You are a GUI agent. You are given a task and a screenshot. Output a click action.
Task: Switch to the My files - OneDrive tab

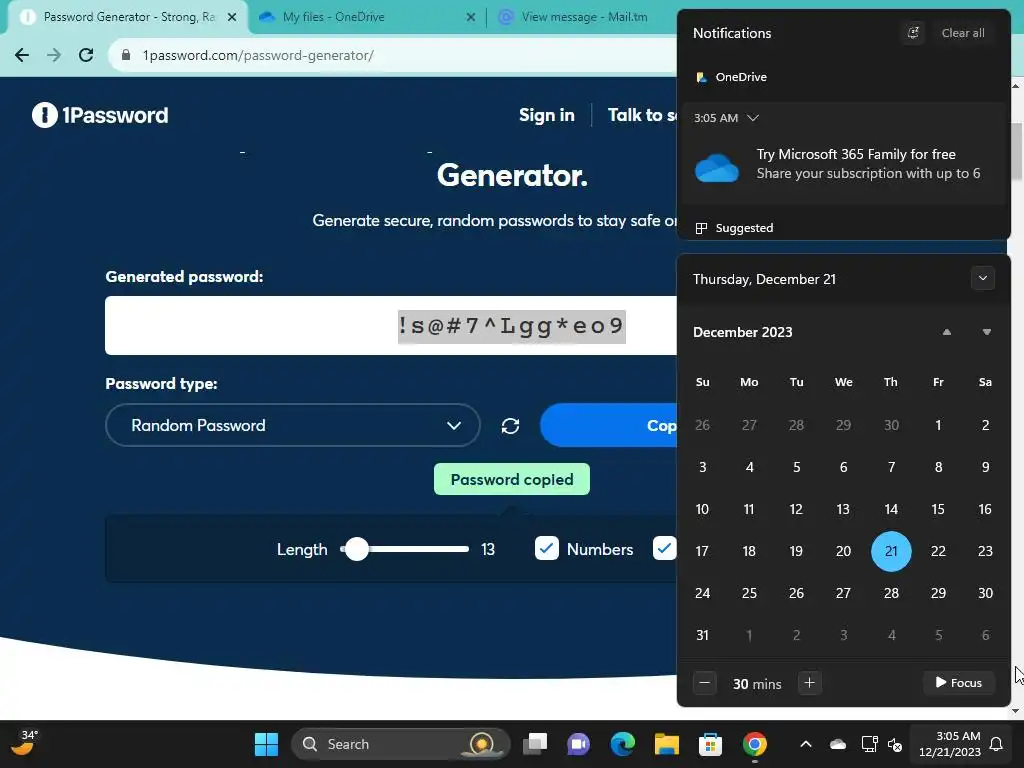click(366, 17)
